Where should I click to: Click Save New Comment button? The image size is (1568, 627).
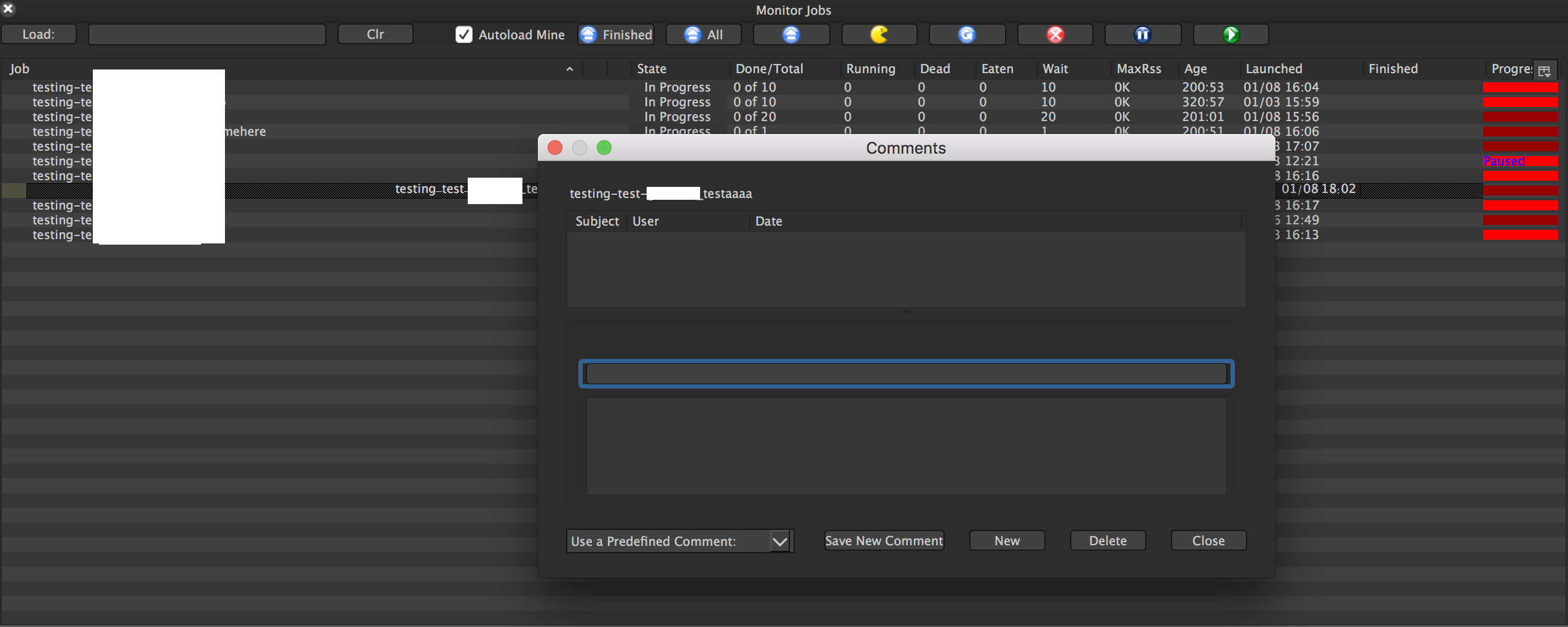click(884, 540)
